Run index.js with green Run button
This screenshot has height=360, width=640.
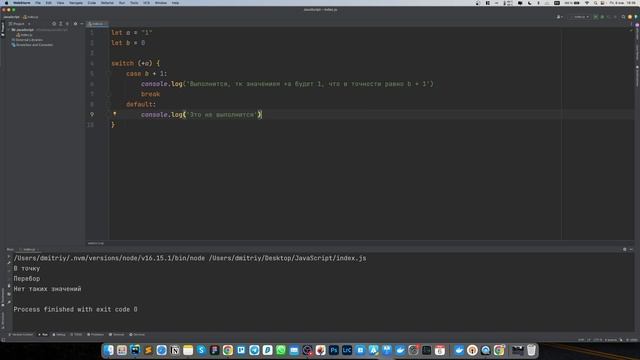[596, 17]
